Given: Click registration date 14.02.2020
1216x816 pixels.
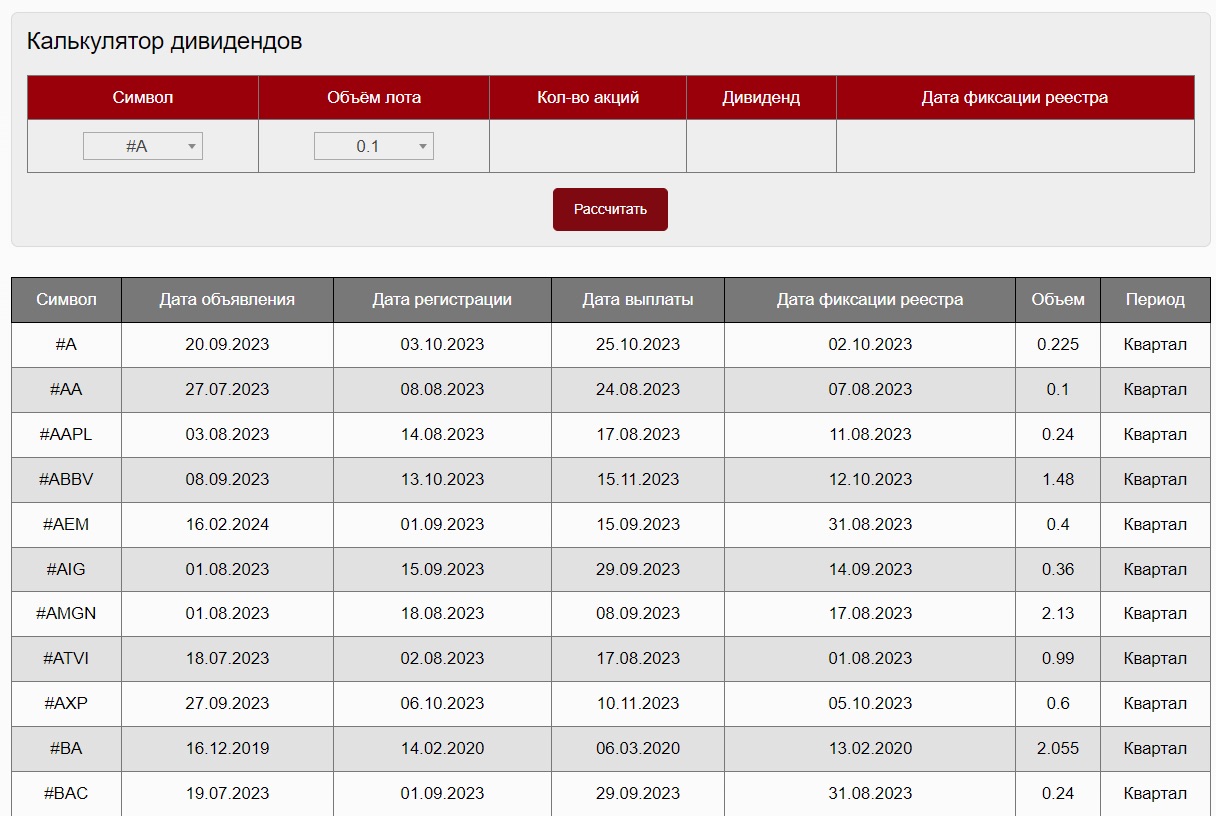Looking at the screenshot, I should click(x=442, y=749).
